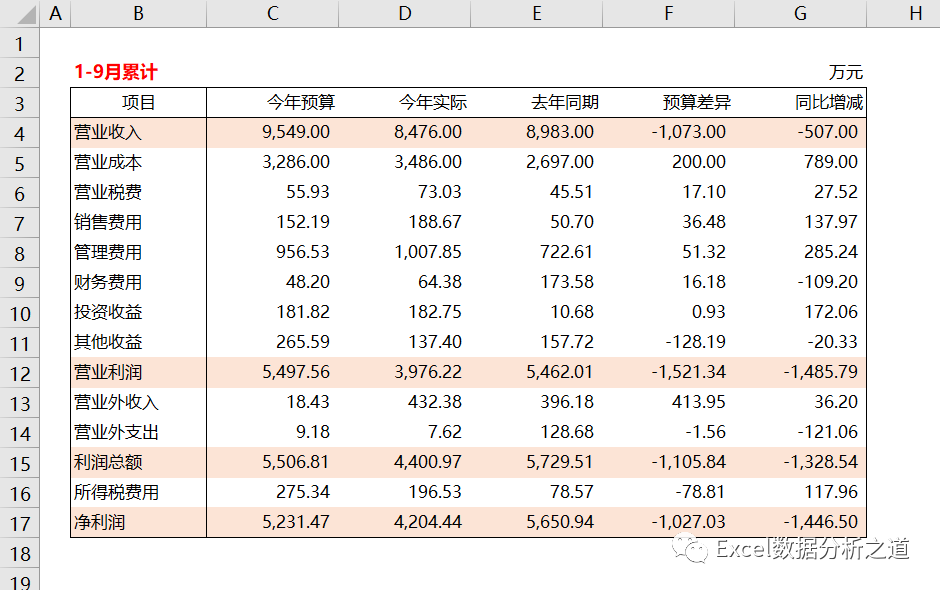
Task: Select column B header
Action: tap(138, 13)
